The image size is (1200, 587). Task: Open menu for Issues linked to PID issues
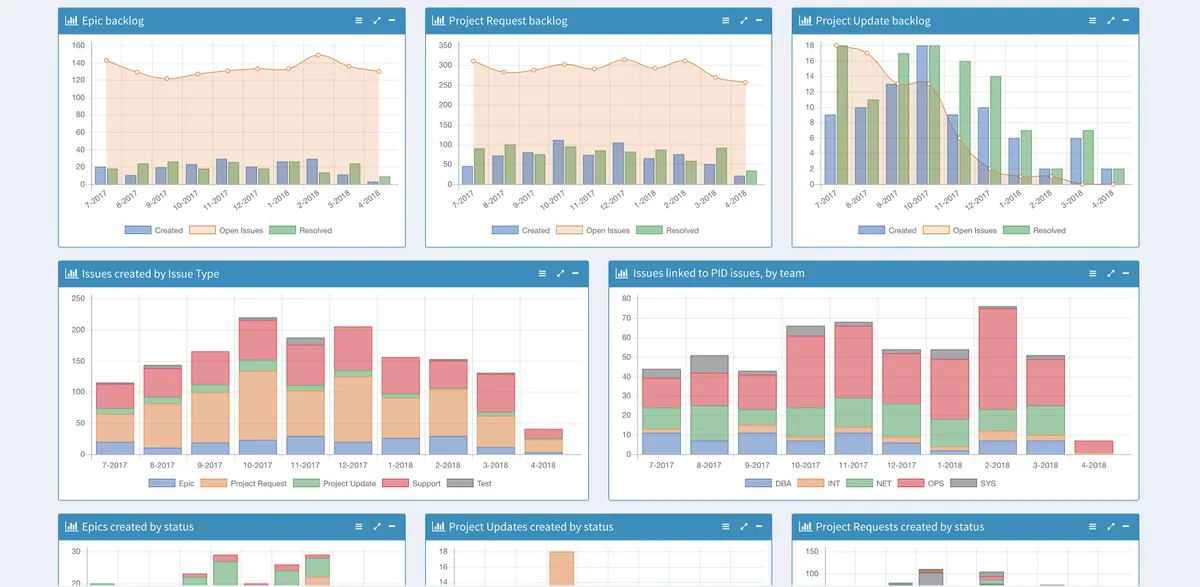(1094, 273)
